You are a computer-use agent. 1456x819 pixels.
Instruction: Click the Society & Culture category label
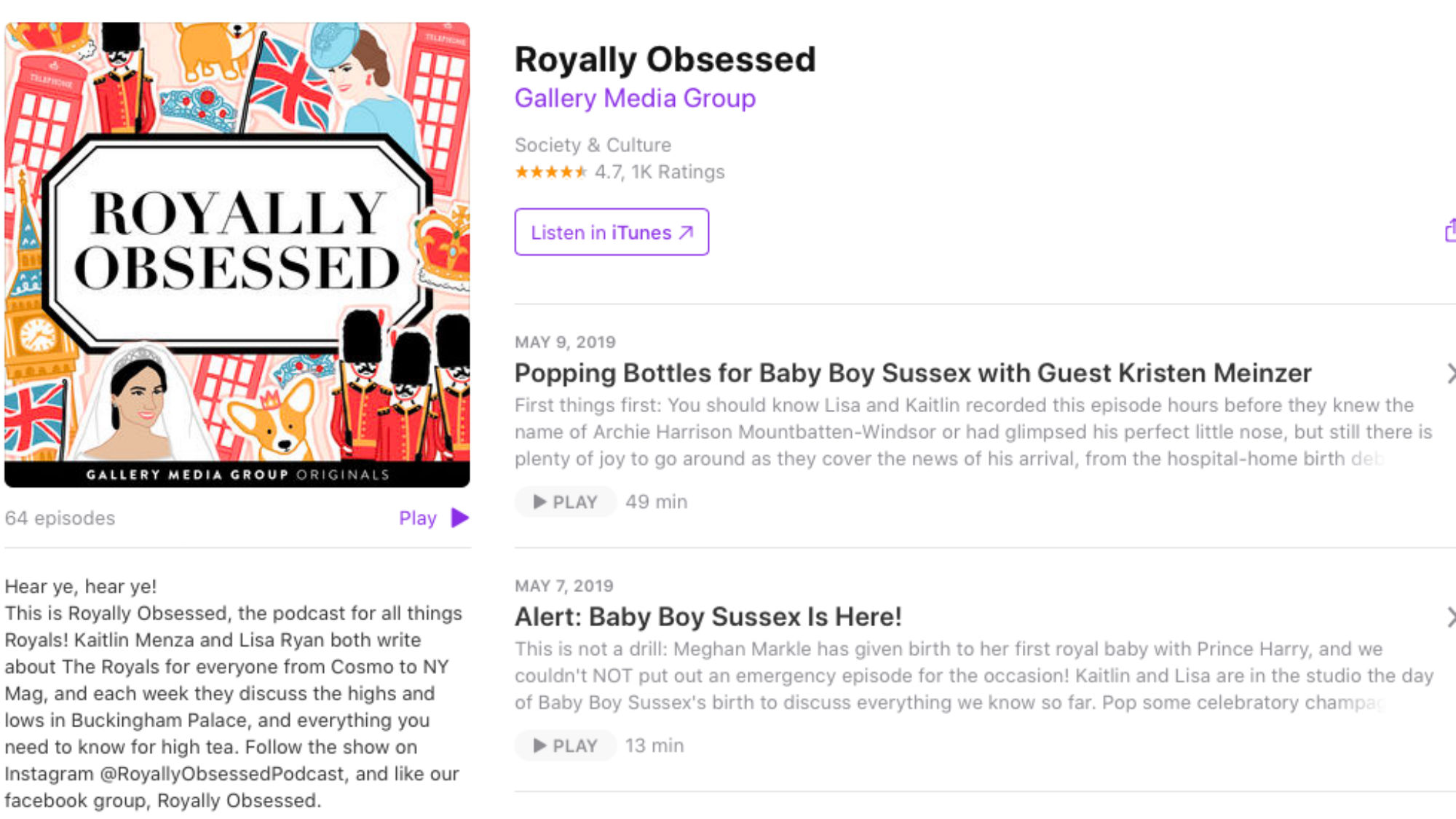click(x=593, y=146)
